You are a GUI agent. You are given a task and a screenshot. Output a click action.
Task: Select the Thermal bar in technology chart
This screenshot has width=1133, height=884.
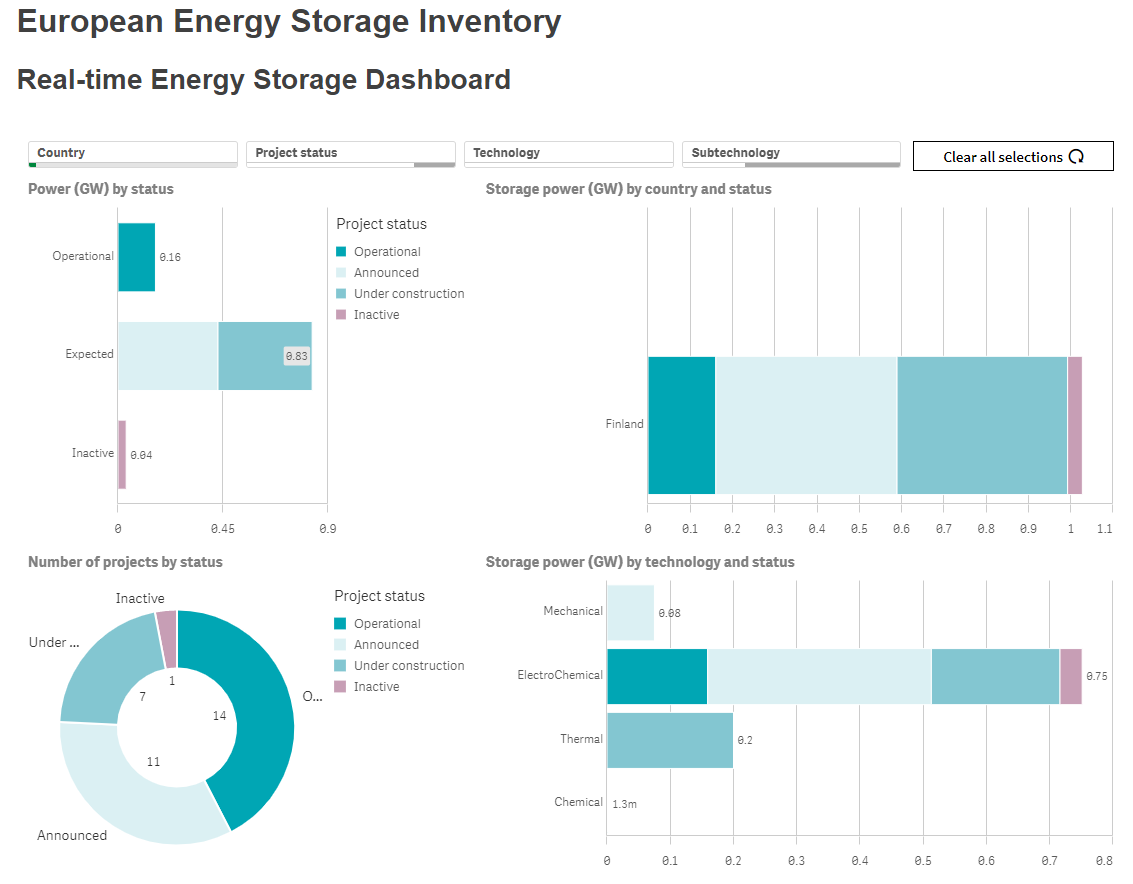click(x=669, y=740)
